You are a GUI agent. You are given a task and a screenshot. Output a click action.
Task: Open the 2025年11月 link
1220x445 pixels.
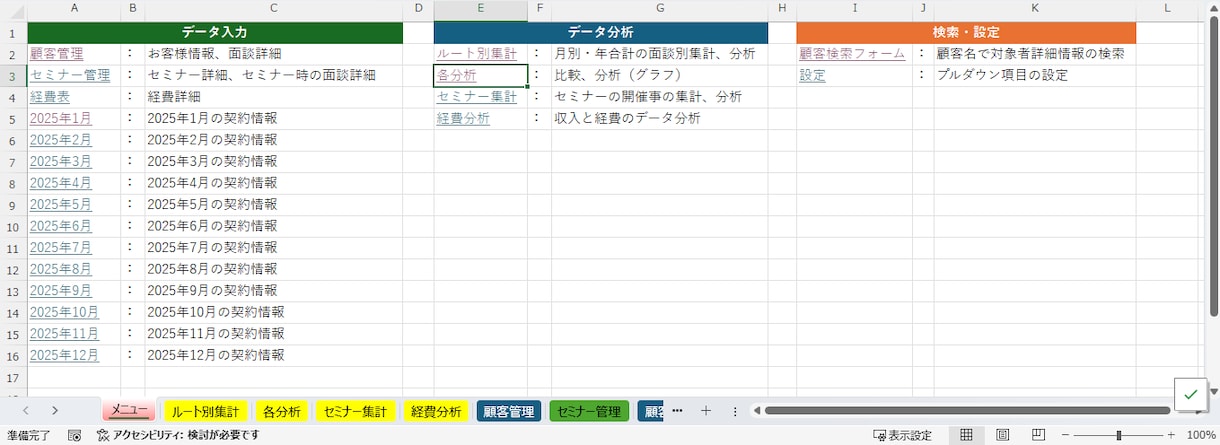(65, 333)
